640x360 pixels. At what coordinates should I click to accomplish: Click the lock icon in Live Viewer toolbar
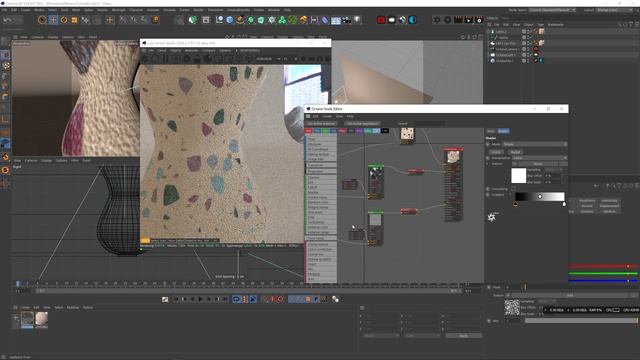(197, 59)
